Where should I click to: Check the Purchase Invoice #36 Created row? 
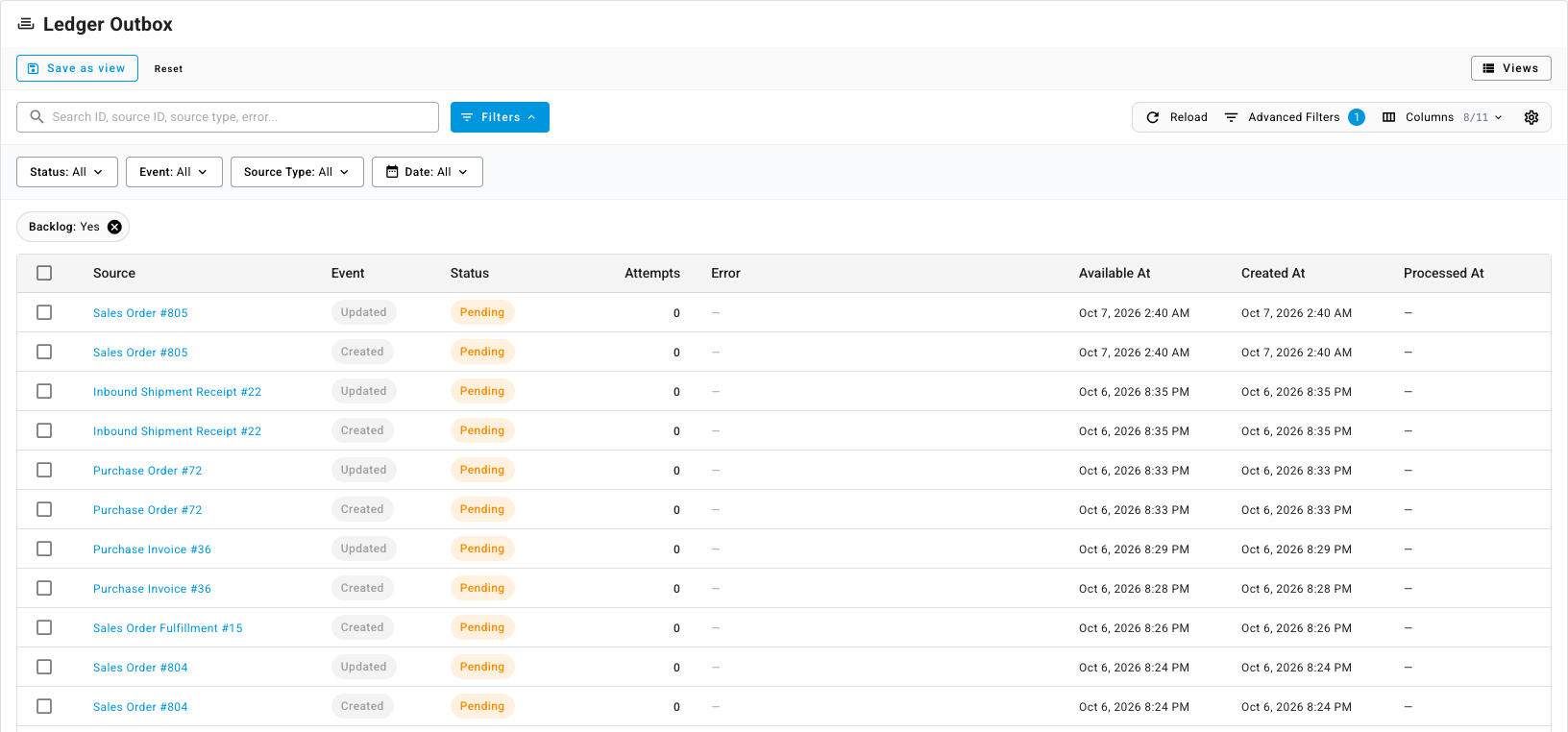[x=44, y=588]
